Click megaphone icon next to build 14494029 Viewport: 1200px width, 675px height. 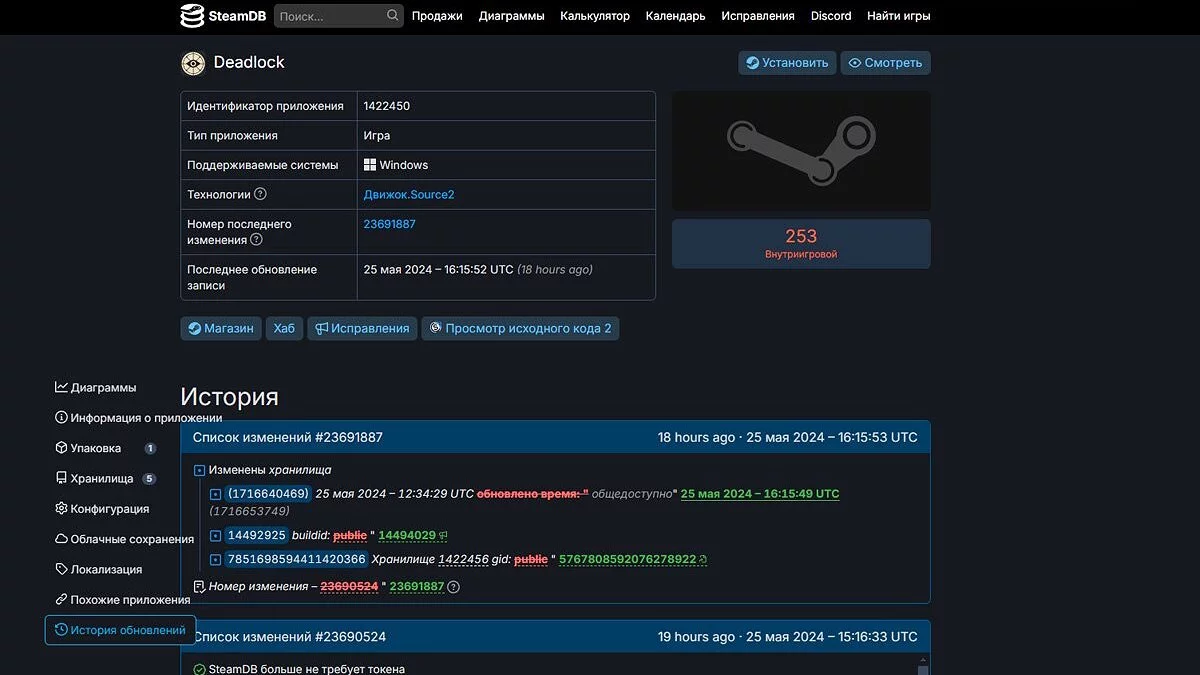pos(443,536)
